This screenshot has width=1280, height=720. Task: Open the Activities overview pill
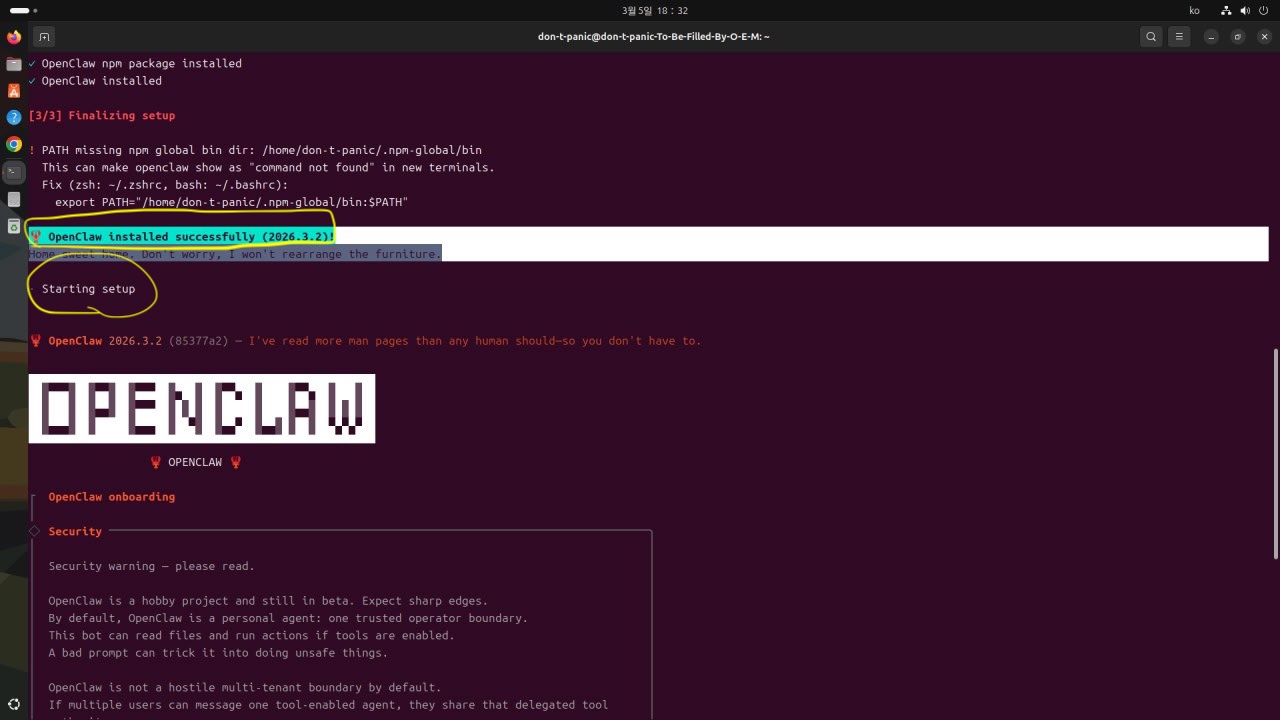click(x=23, y=10)
